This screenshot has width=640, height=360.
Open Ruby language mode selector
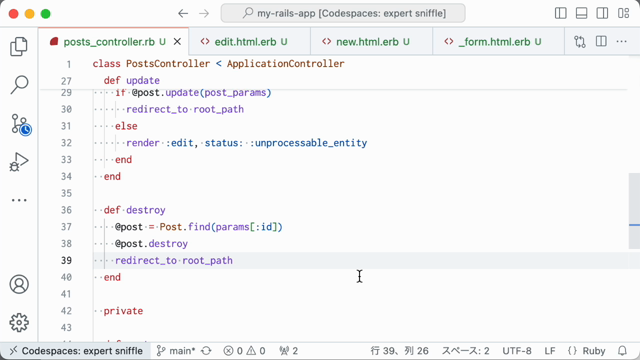click(587, 351)
